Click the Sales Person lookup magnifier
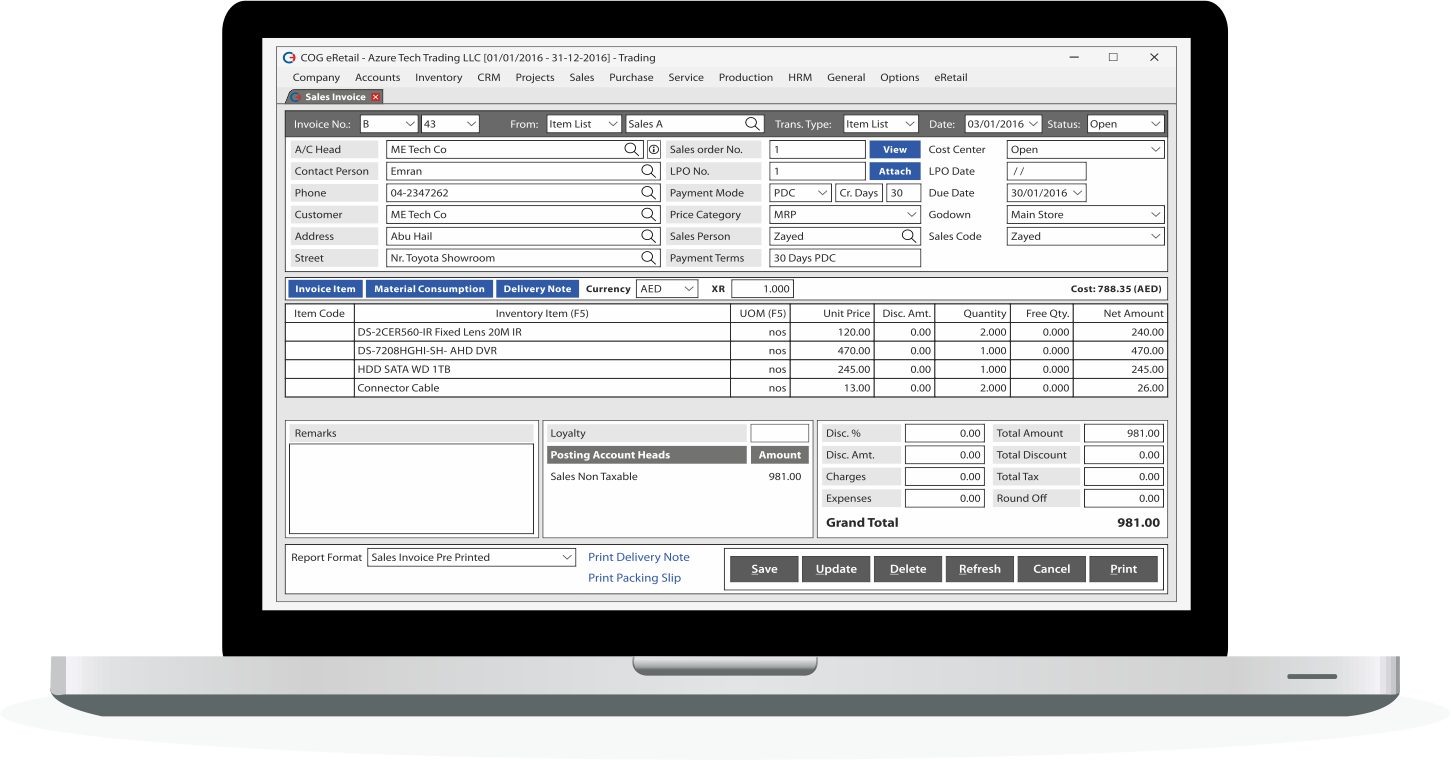The image size is (1451, 760). click(x=908, y=236)
